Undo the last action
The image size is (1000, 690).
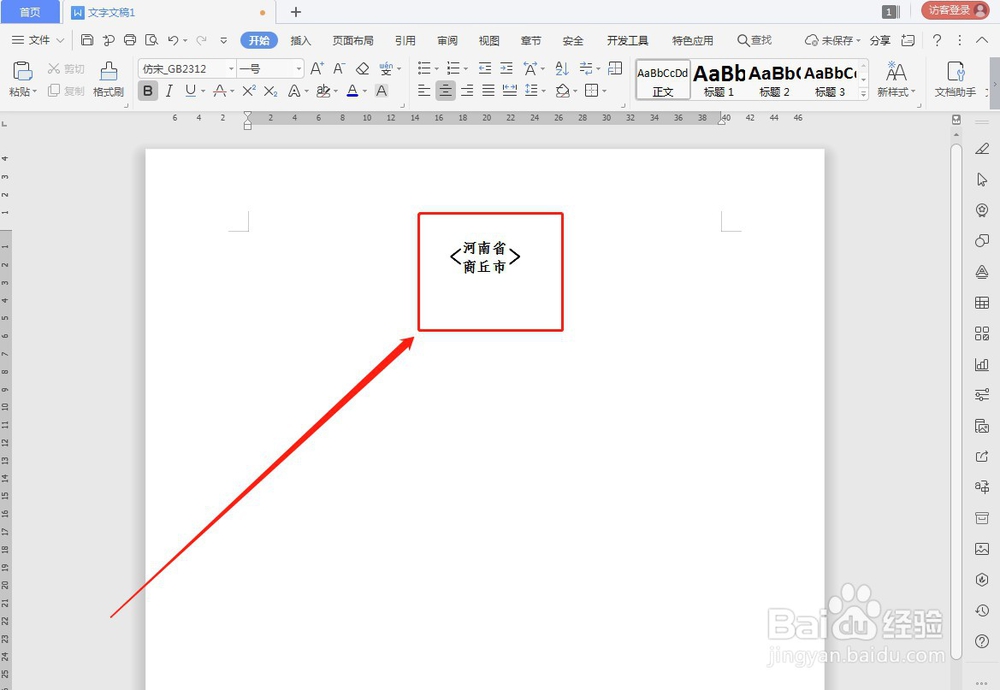pyautogui.click(x=173, y=40)
